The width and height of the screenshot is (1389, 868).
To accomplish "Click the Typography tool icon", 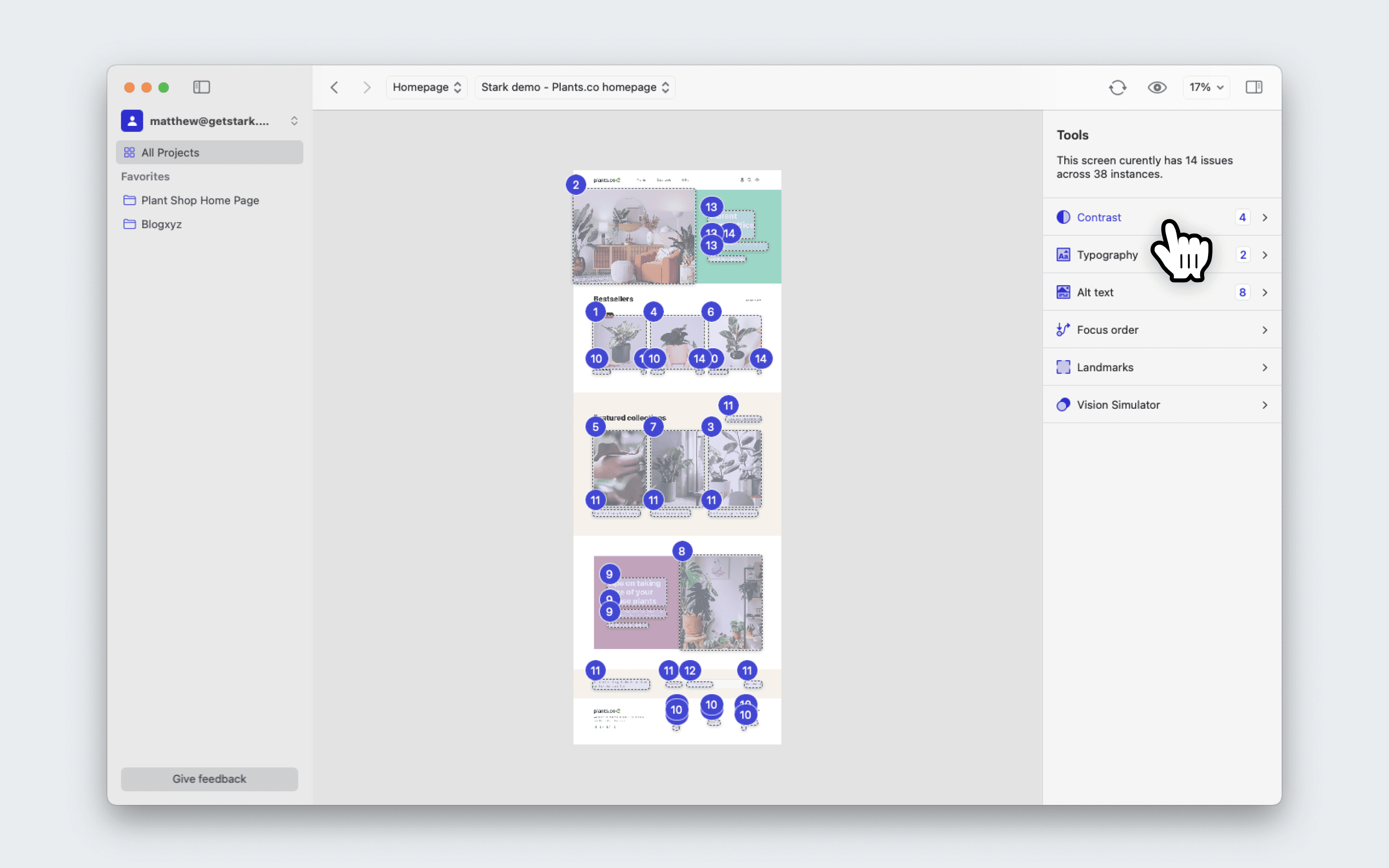I will tap(1063, 255).
